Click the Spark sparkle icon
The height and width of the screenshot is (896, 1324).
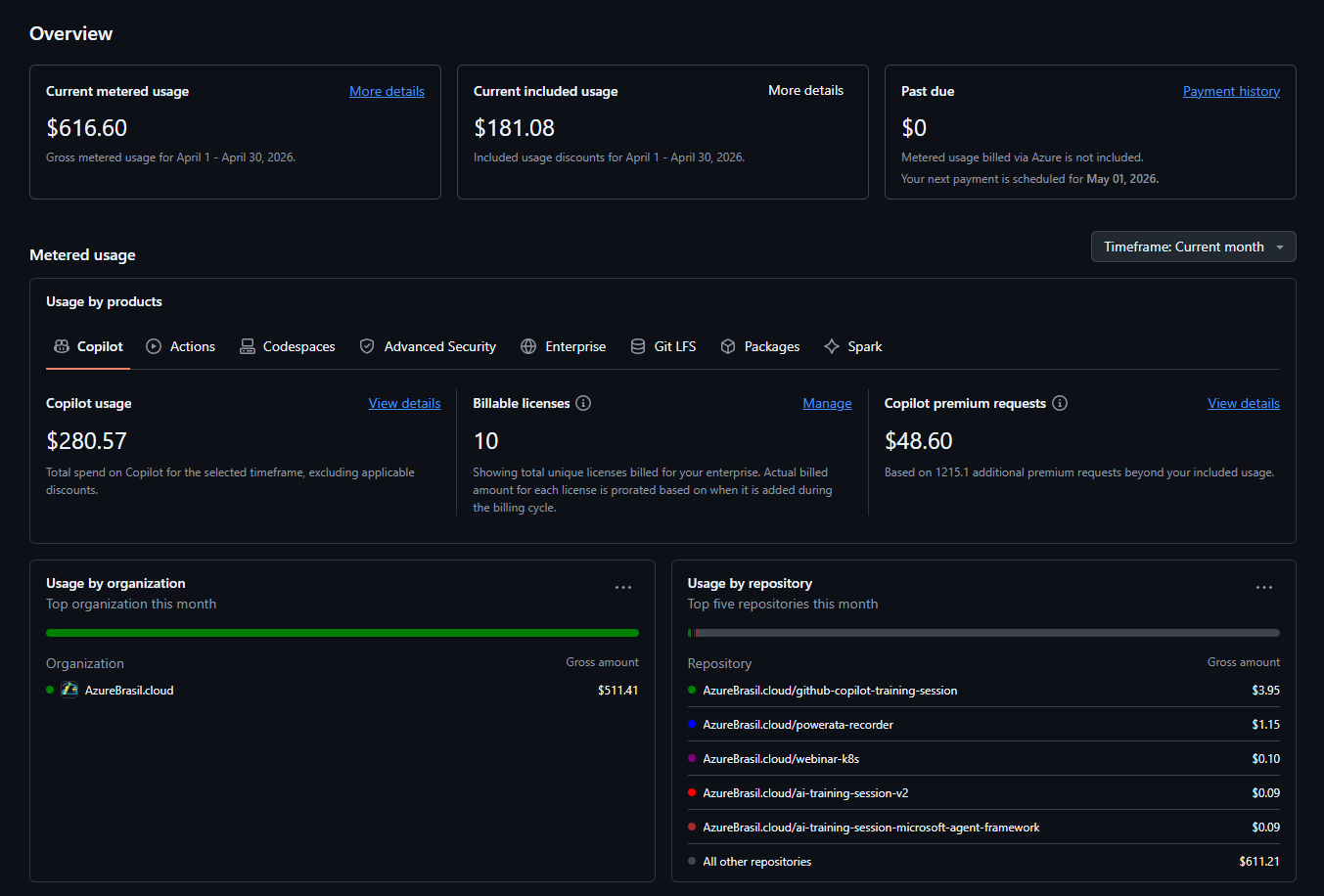pyautogui.click(x=832, y=346)
